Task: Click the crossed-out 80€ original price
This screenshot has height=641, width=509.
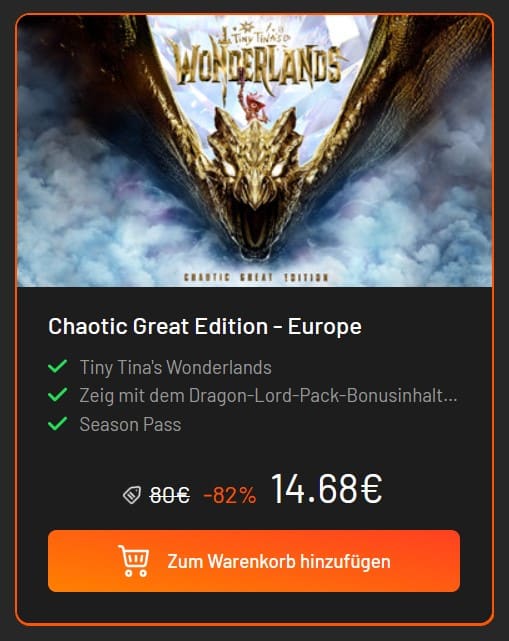Action: click(x=170, y=495)
